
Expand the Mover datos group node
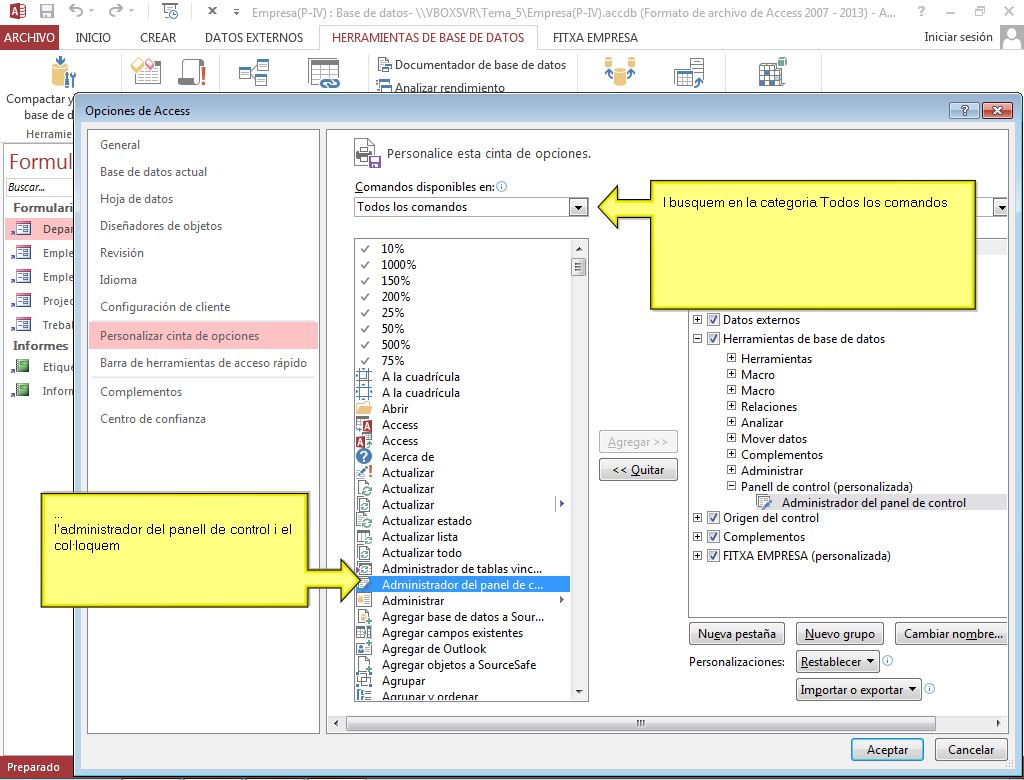pyautogui.click(x=731, y=438)
